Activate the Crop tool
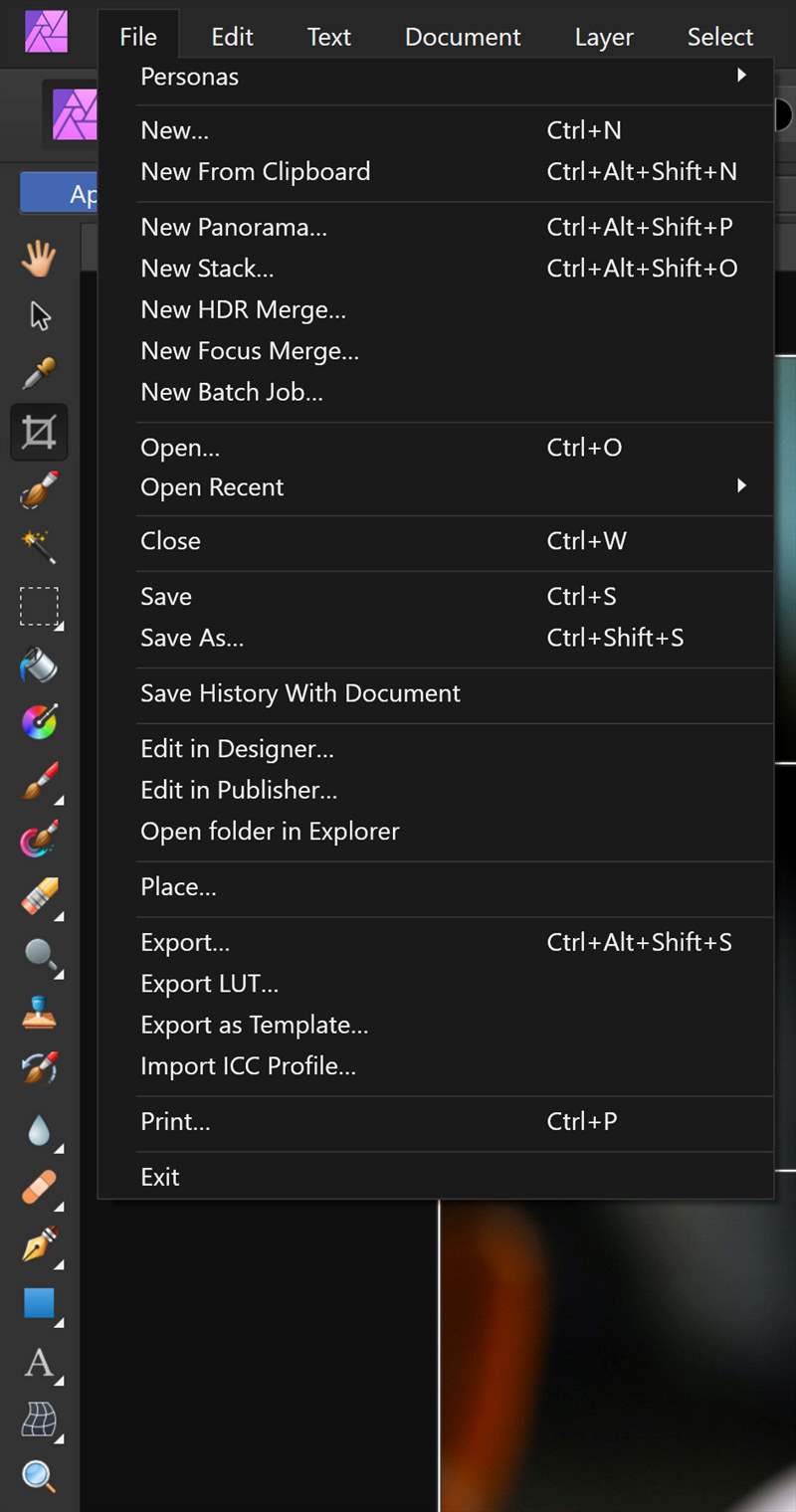This screenshot has height=1512, width=796. (39, 432)
